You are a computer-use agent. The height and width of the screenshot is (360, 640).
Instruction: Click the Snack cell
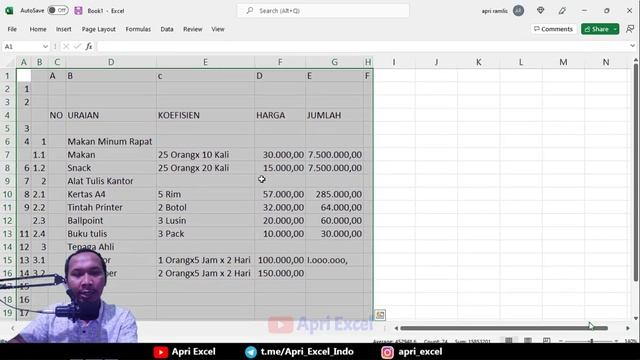click(x=111, y=168)
